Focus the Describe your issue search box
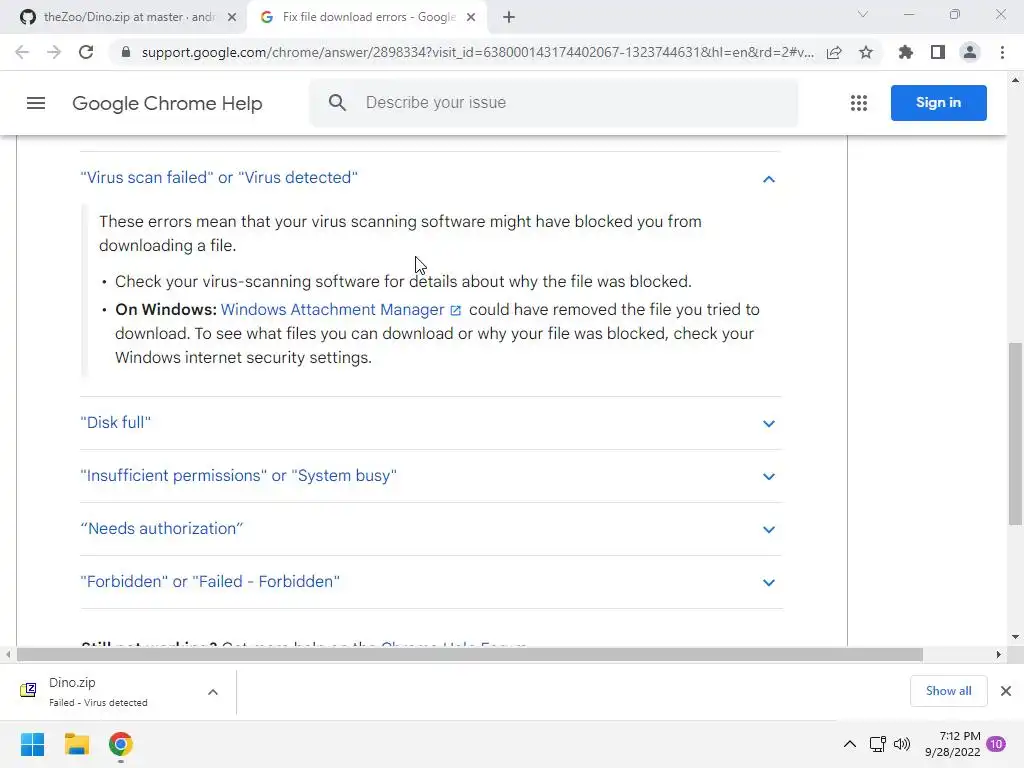 554,103
